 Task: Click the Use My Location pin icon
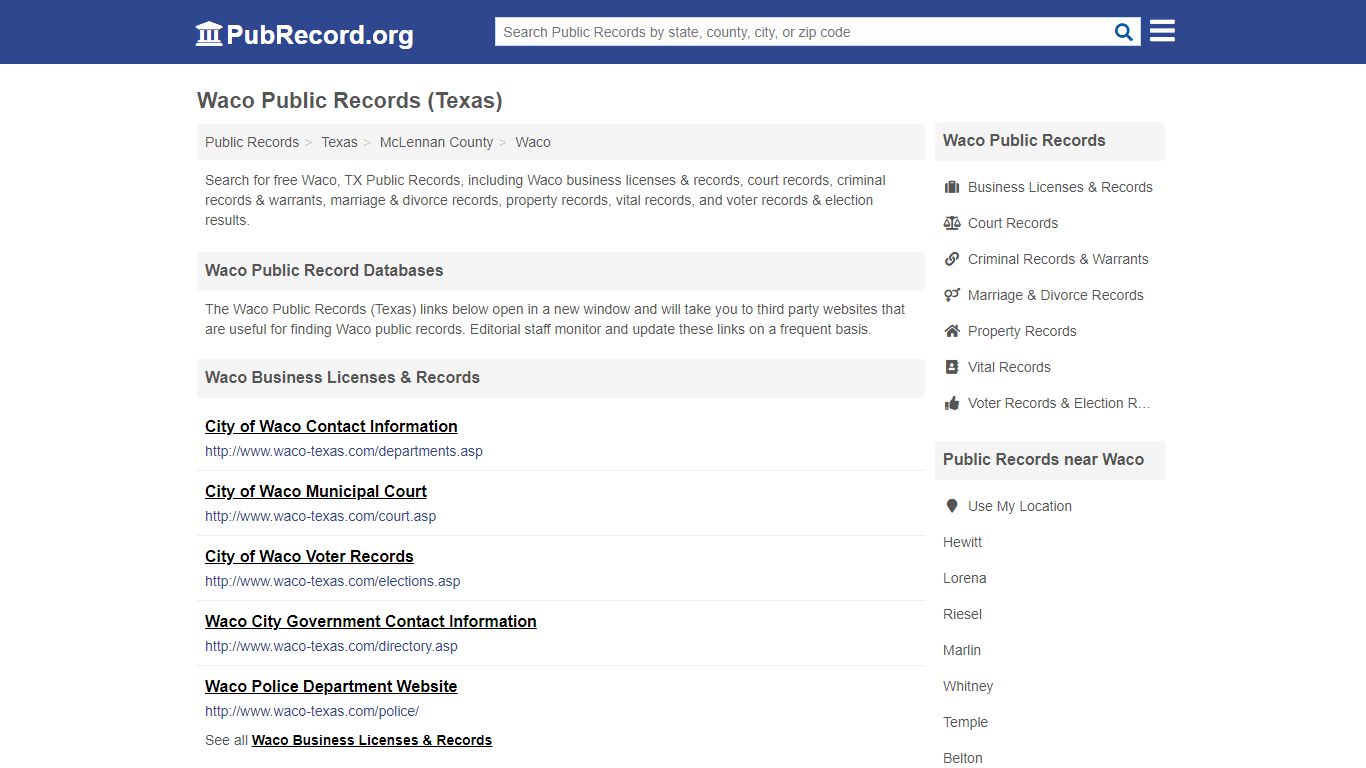click(952, 506)
